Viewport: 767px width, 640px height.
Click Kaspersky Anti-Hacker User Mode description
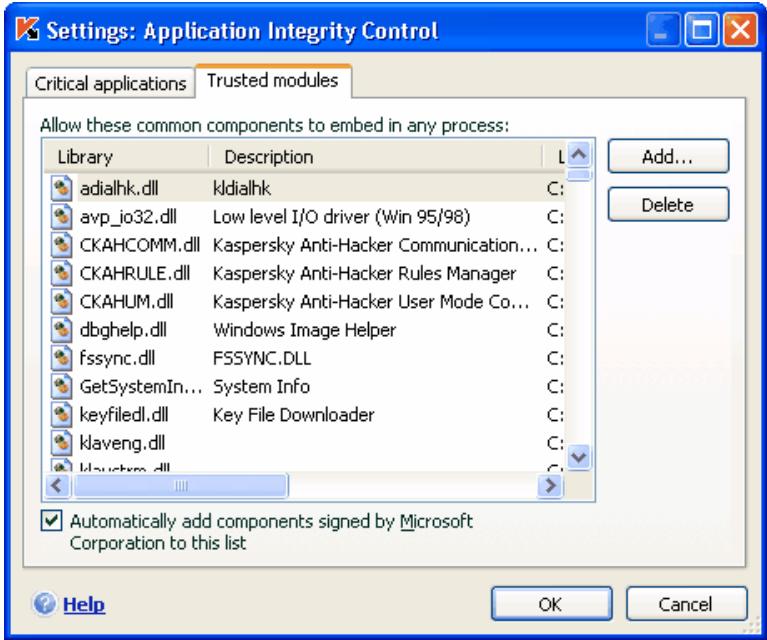(371, 302)
